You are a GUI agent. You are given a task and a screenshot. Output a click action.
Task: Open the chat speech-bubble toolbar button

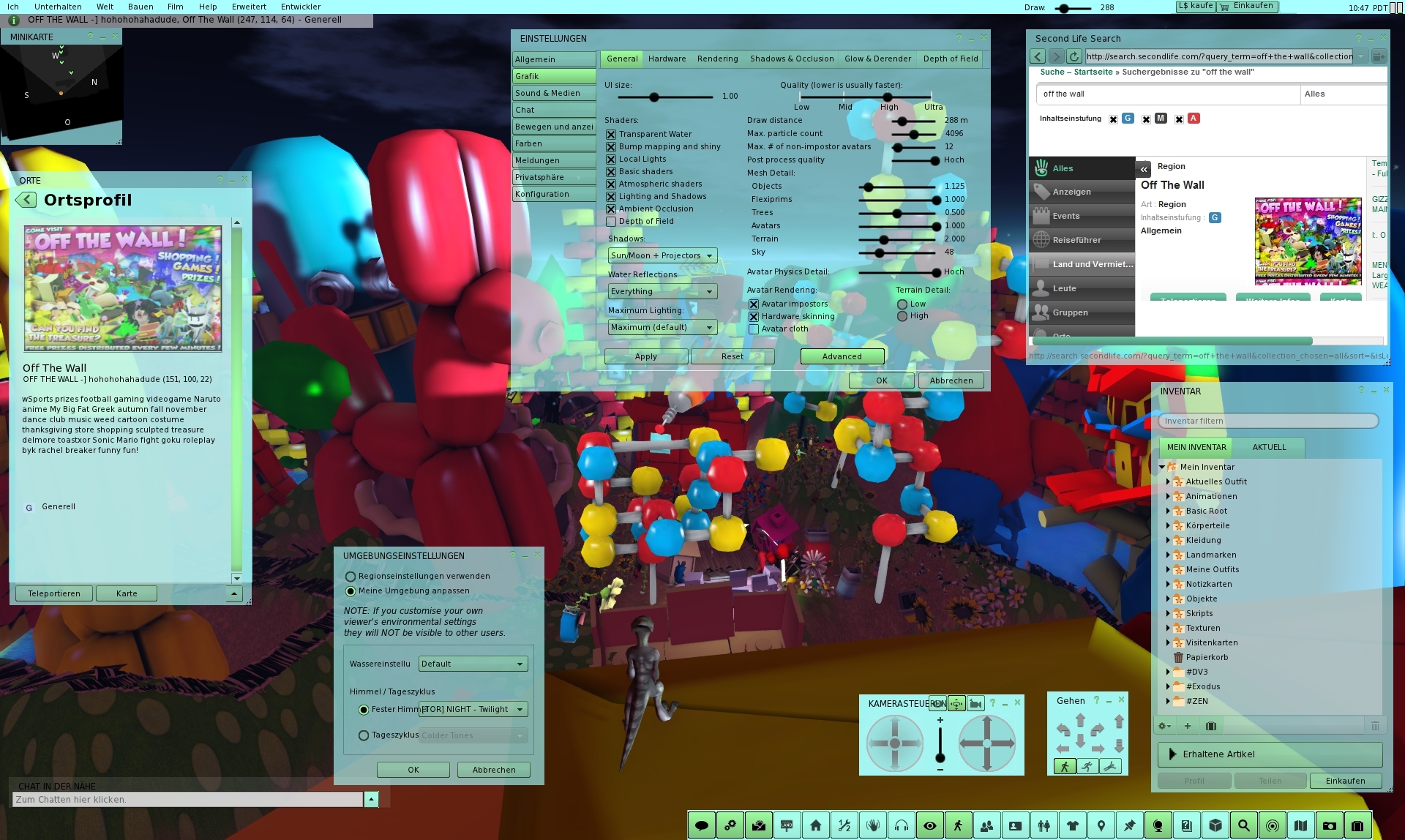point(701,825)
